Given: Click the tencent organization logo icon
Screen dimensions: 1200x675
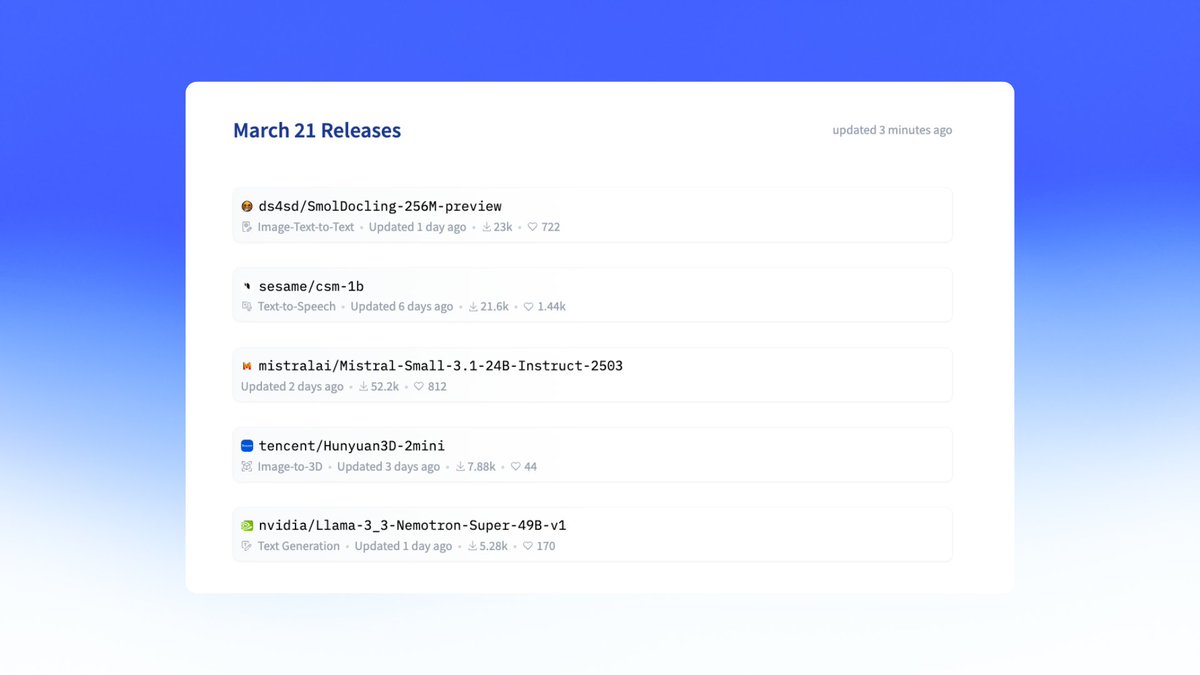Looking at the screenshot, I should [247, 446].
